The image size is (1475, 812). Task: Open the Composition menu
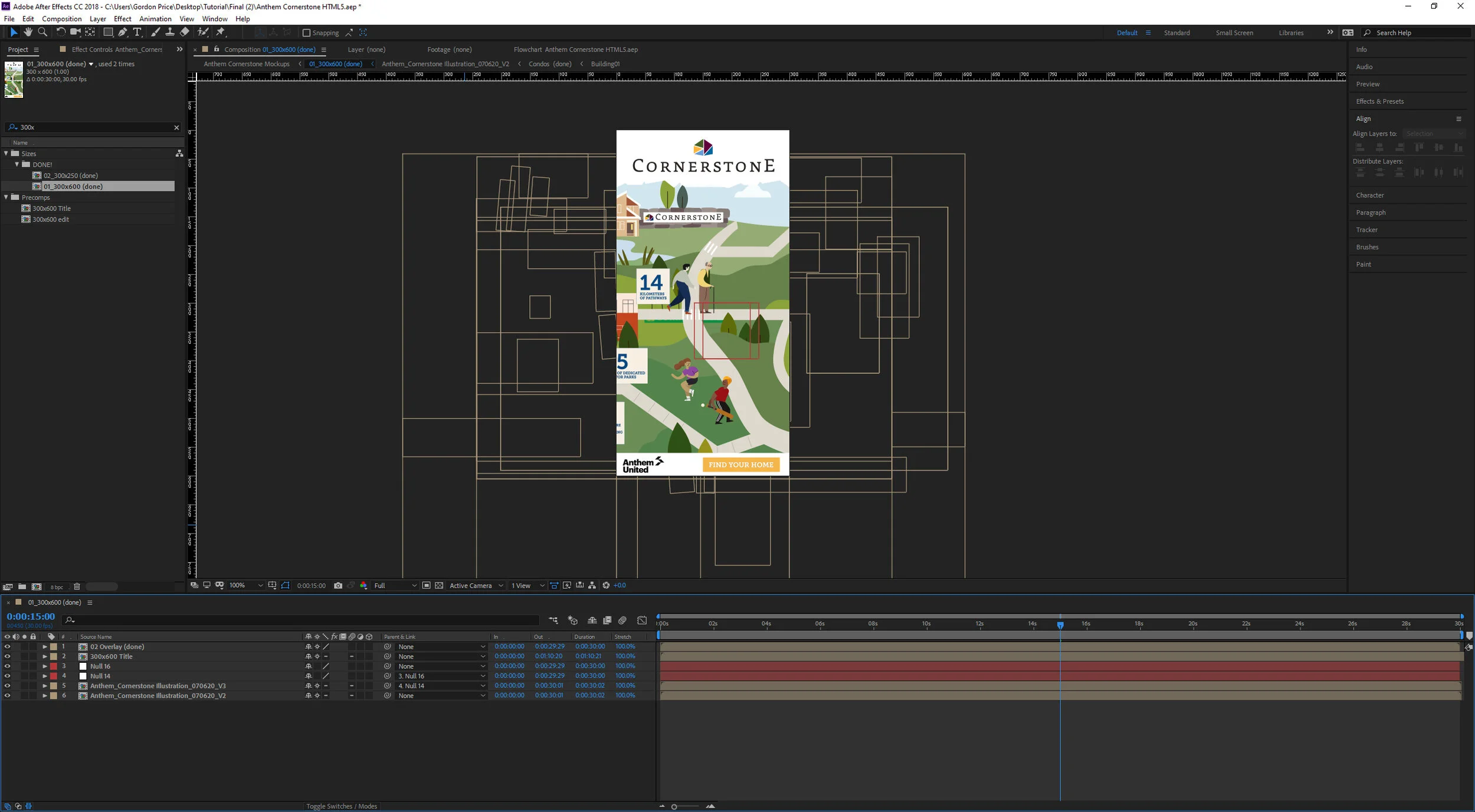click(61, 18)
